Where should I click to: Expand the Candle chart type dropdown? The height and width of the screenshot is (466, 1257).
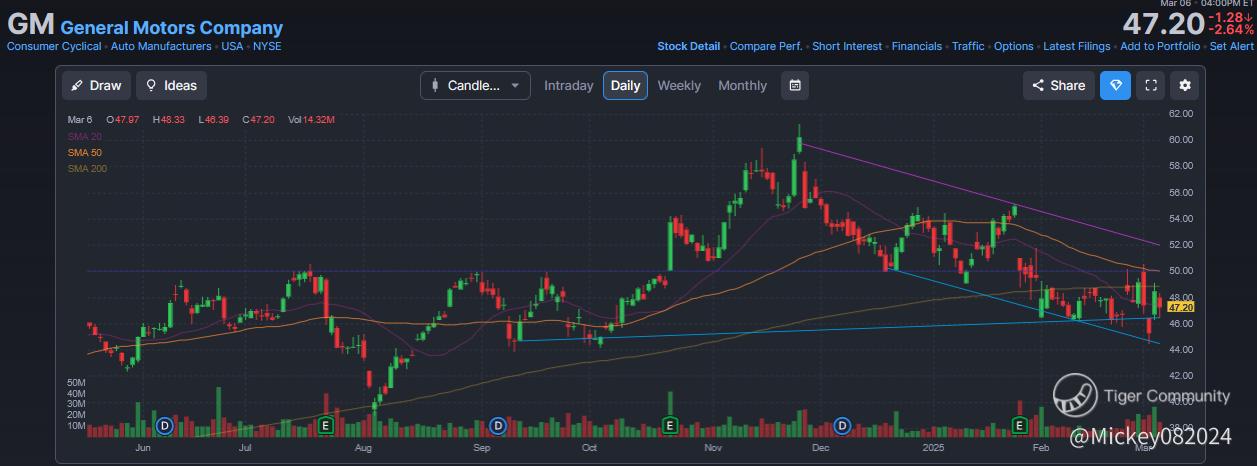[x=475, y=86]
